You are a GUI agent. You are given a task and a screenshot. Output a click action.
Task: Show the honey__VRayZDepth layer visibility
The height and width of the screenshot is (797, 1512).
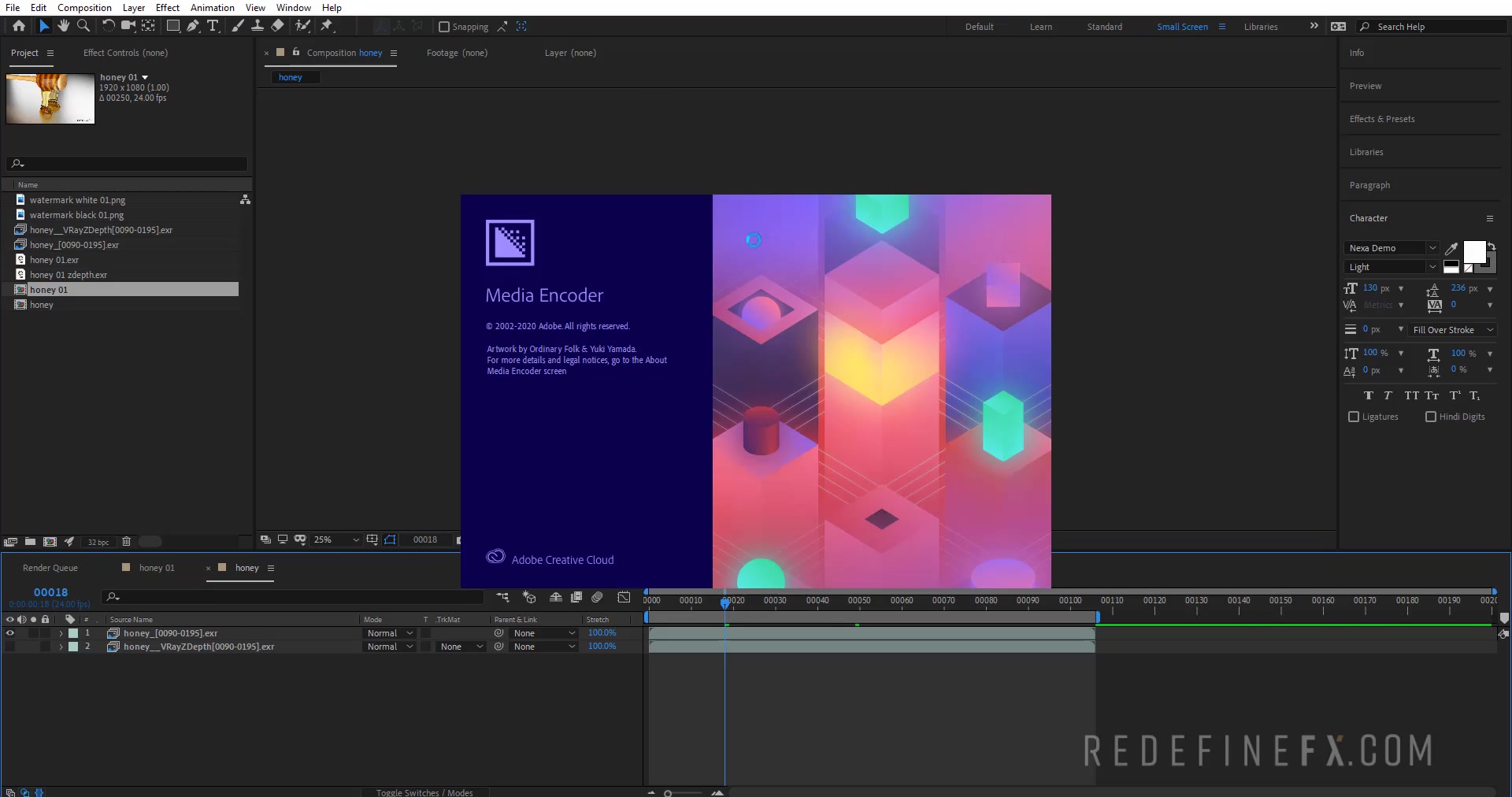point(9,647)
